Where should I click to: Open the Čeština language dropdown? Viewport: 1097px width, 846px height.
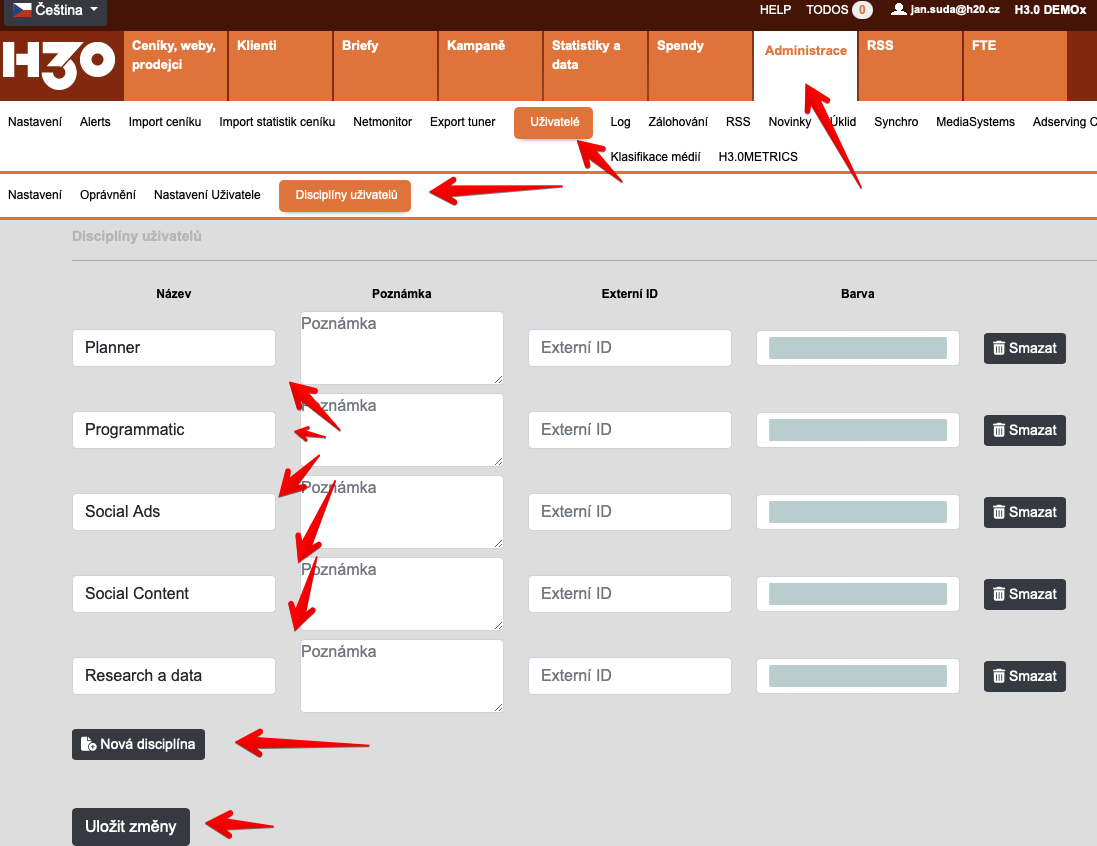tap(55, 11)
